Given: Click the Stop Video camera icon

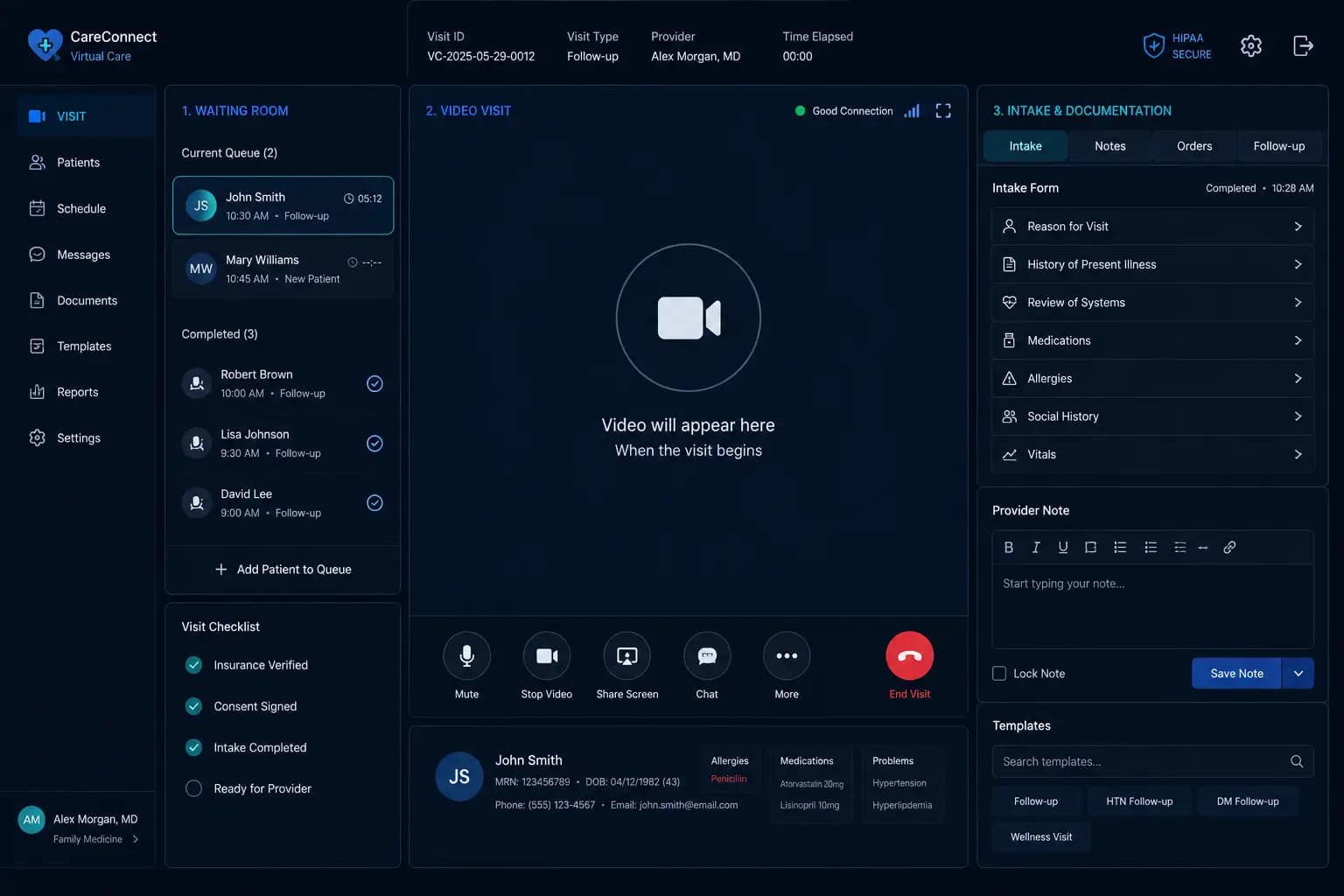Looking at the screenshot, I should coord(547,655).
